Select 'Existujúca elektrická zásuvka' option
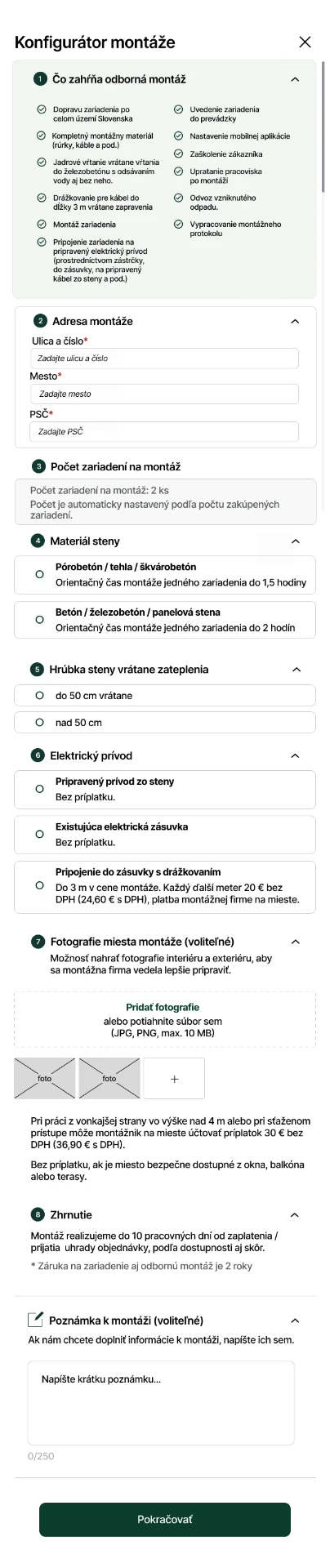The image size is (330, 1568). point(165,835)
